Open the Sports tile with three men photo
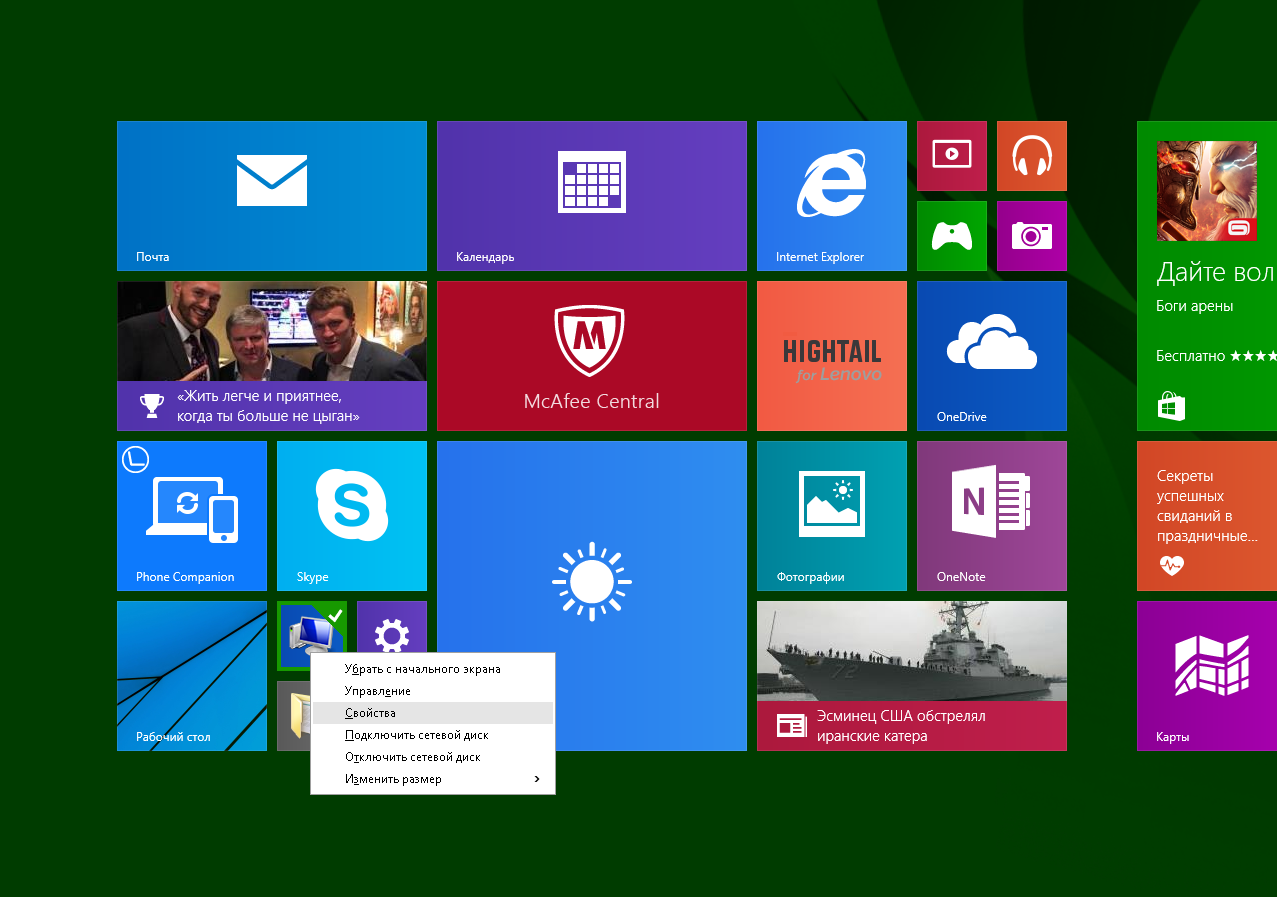 (272, 356)
